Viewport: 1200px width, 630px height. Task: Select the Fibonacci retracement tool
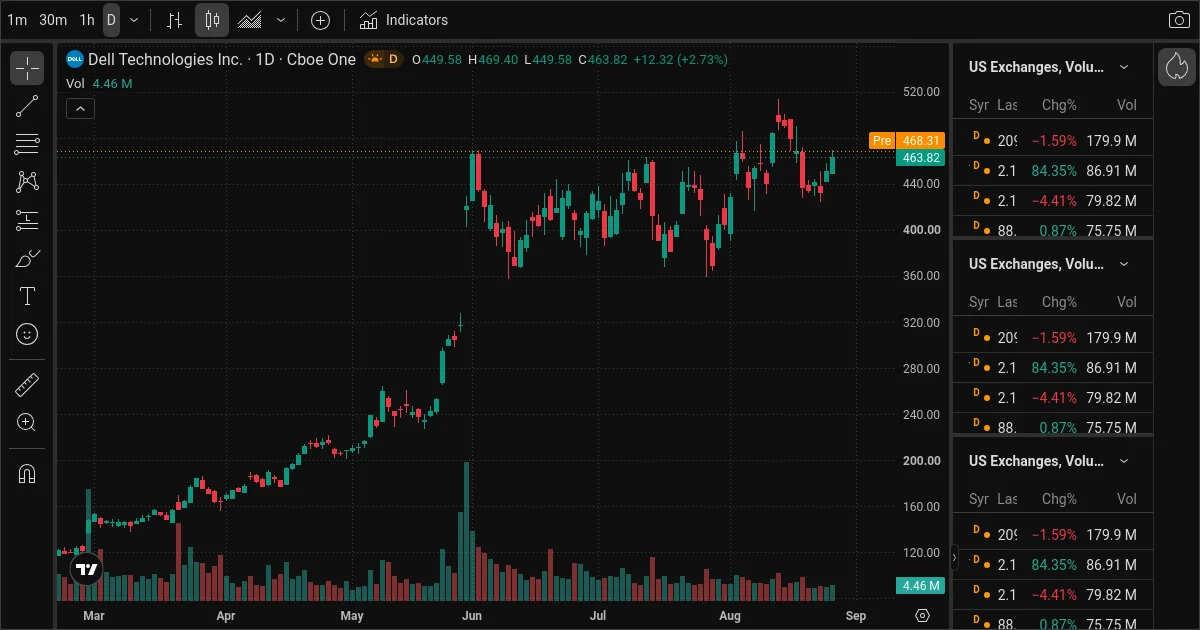click(x=27, y=144)
